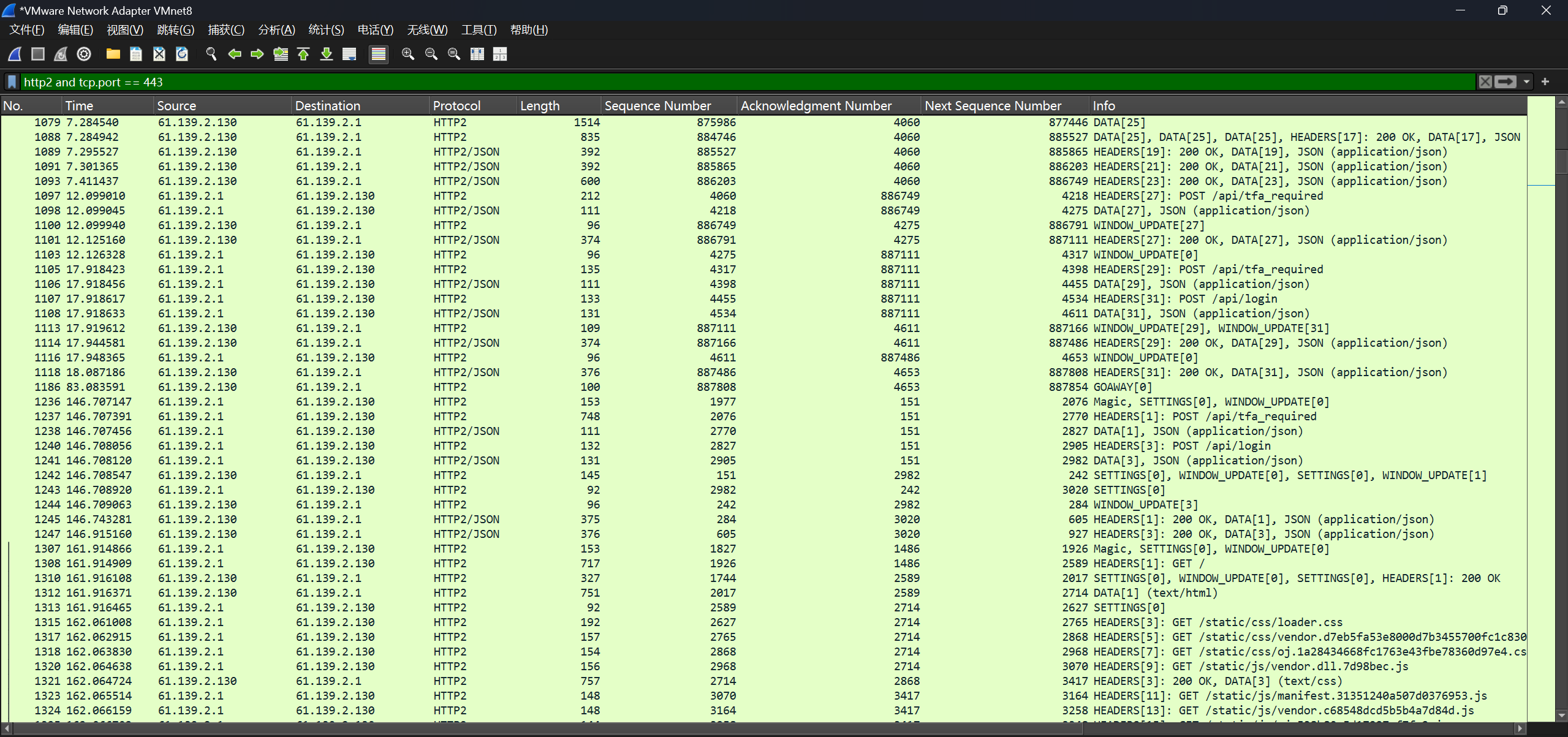The image size is (1568, 737).
Task: Clear the display filter with the X button
Action: point(1485,81)
